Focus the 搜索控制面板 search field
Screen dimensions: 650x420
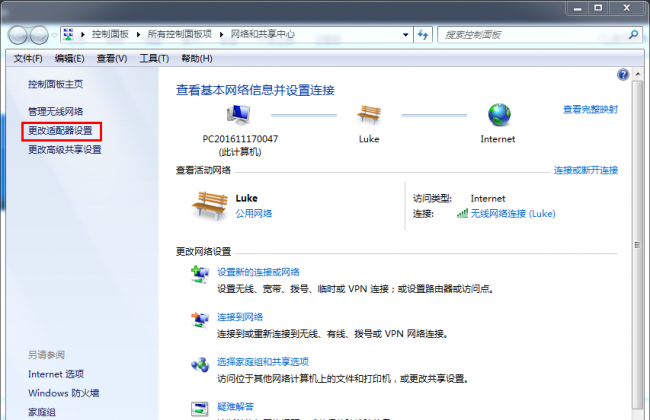pyautogui.click(x=533, y=35)
